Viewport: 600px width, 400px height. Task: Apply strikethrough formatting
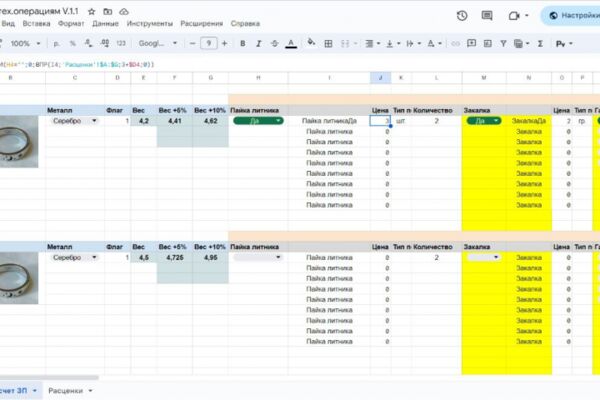[x=274, y=44]
